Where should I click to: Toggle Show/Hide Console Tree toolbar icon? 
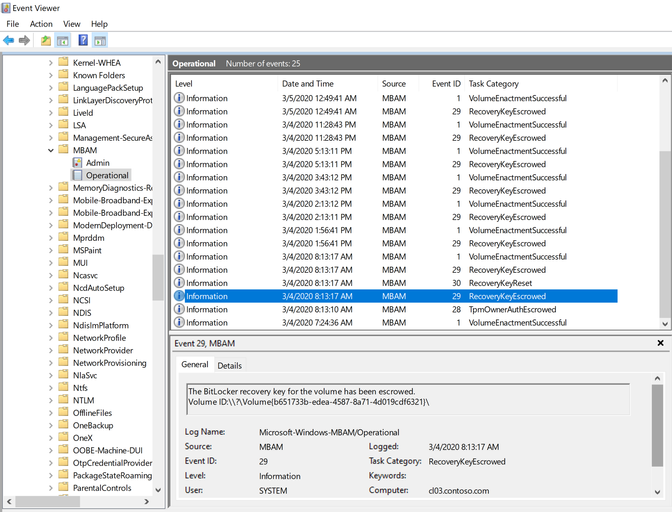63,41
